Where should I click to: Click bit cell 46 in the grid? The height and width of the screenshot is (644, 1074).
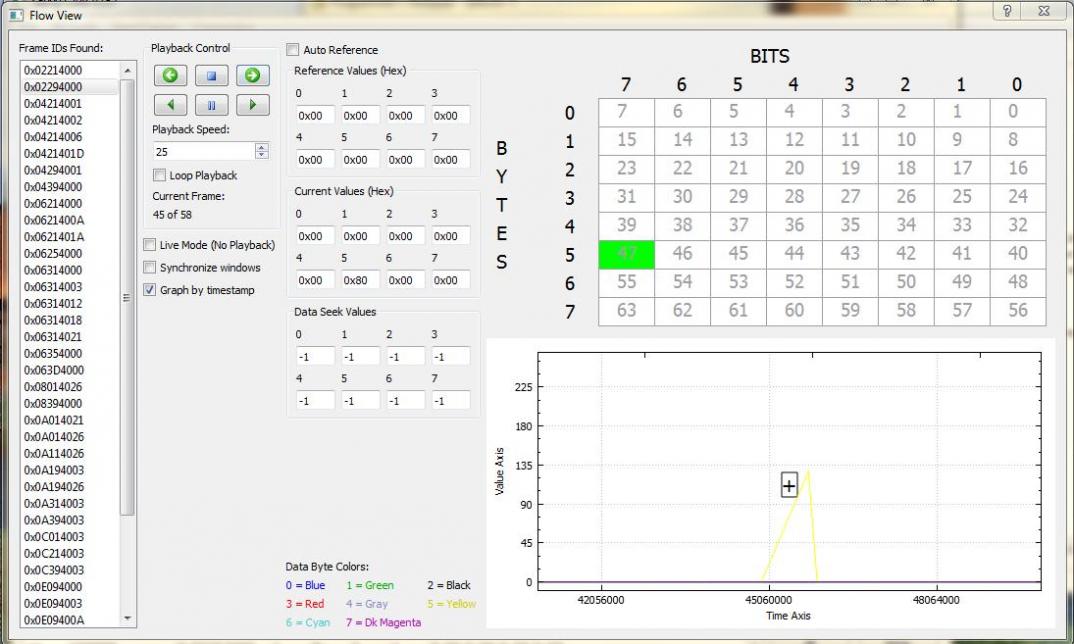[x=682, y=254]
